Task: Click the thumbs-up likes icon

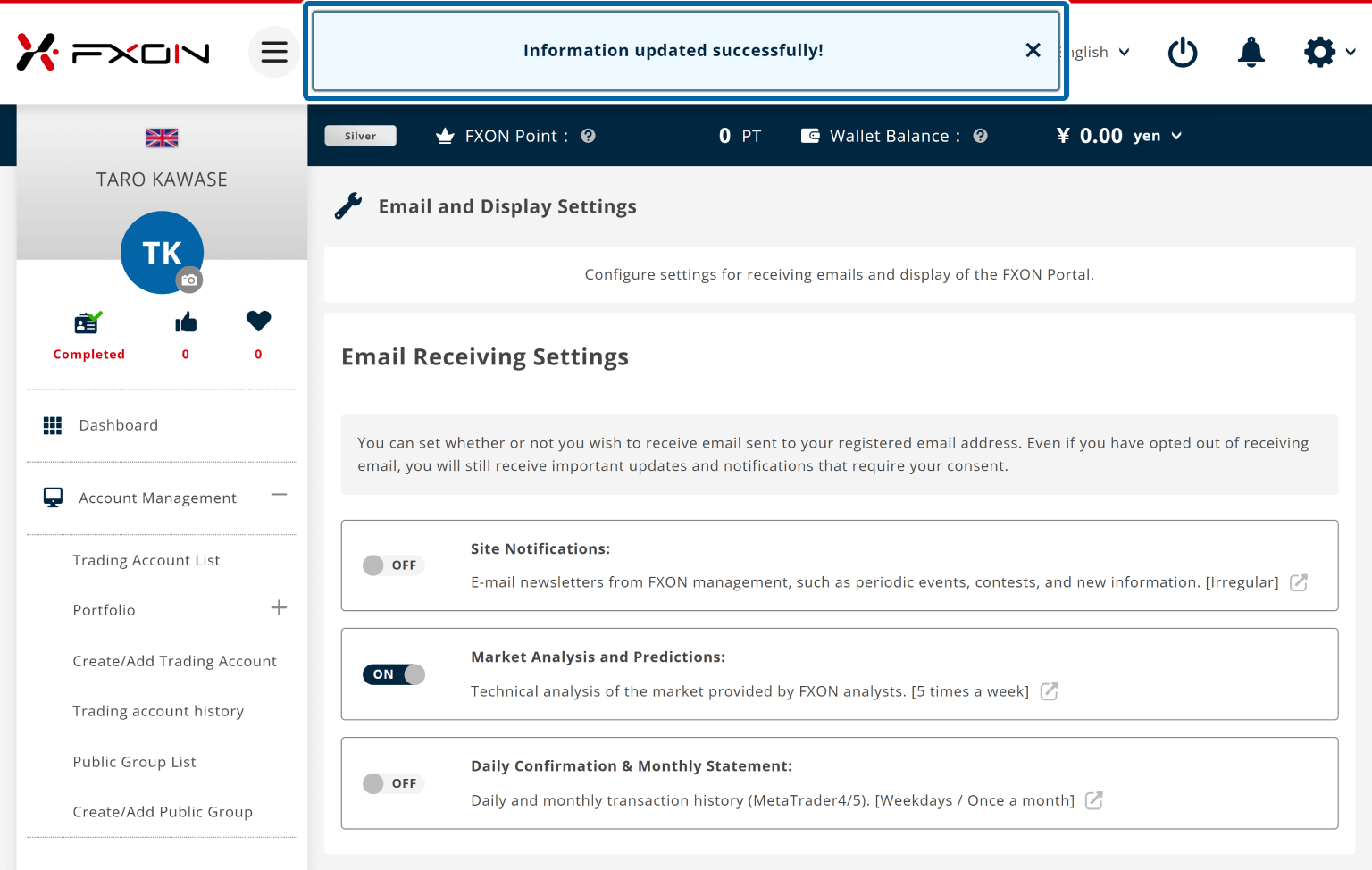Action: tap(186, 322)
